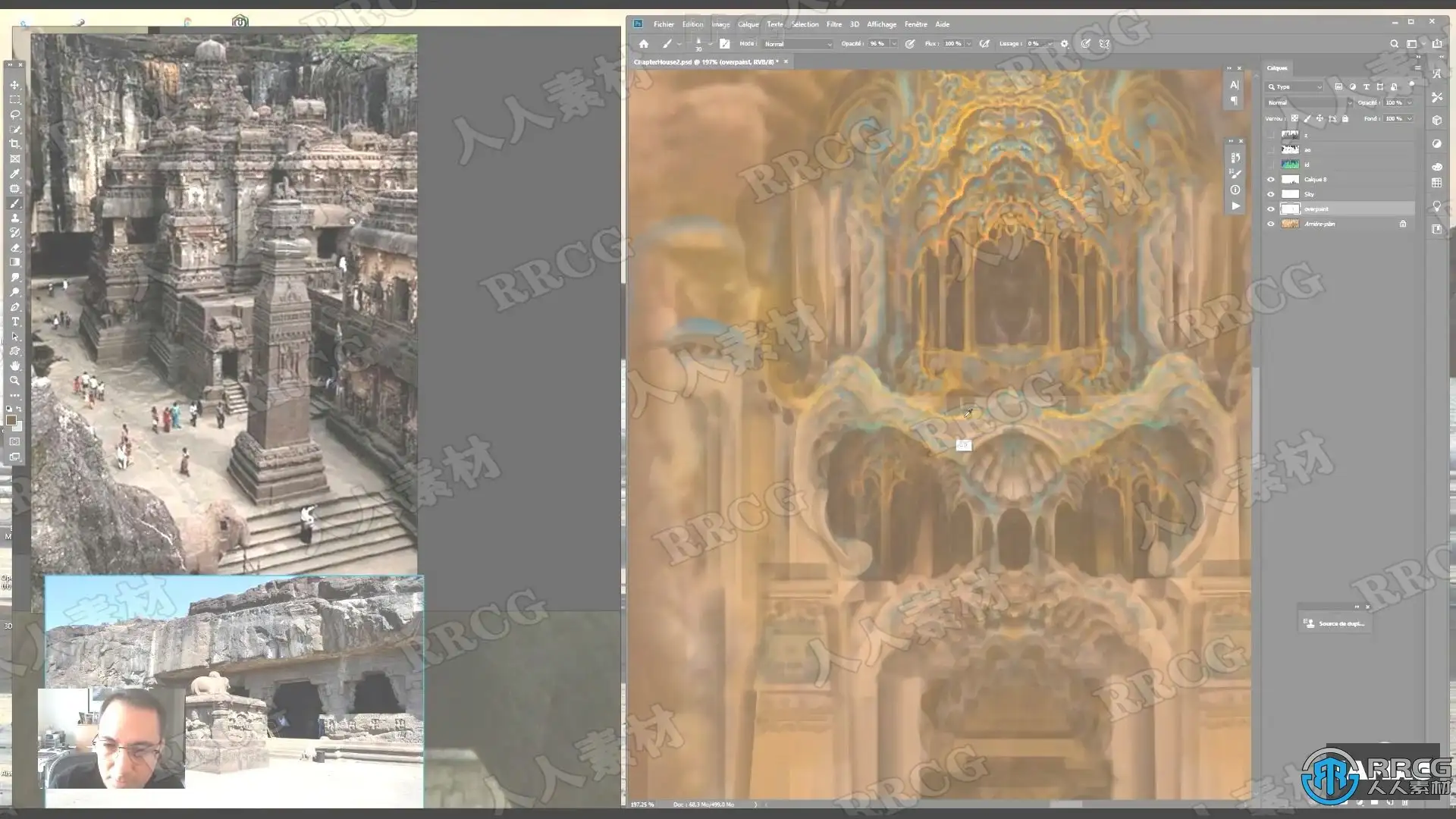Select the Crop tool
Viewport: 1456px width, 819px height.
[14, 144]
